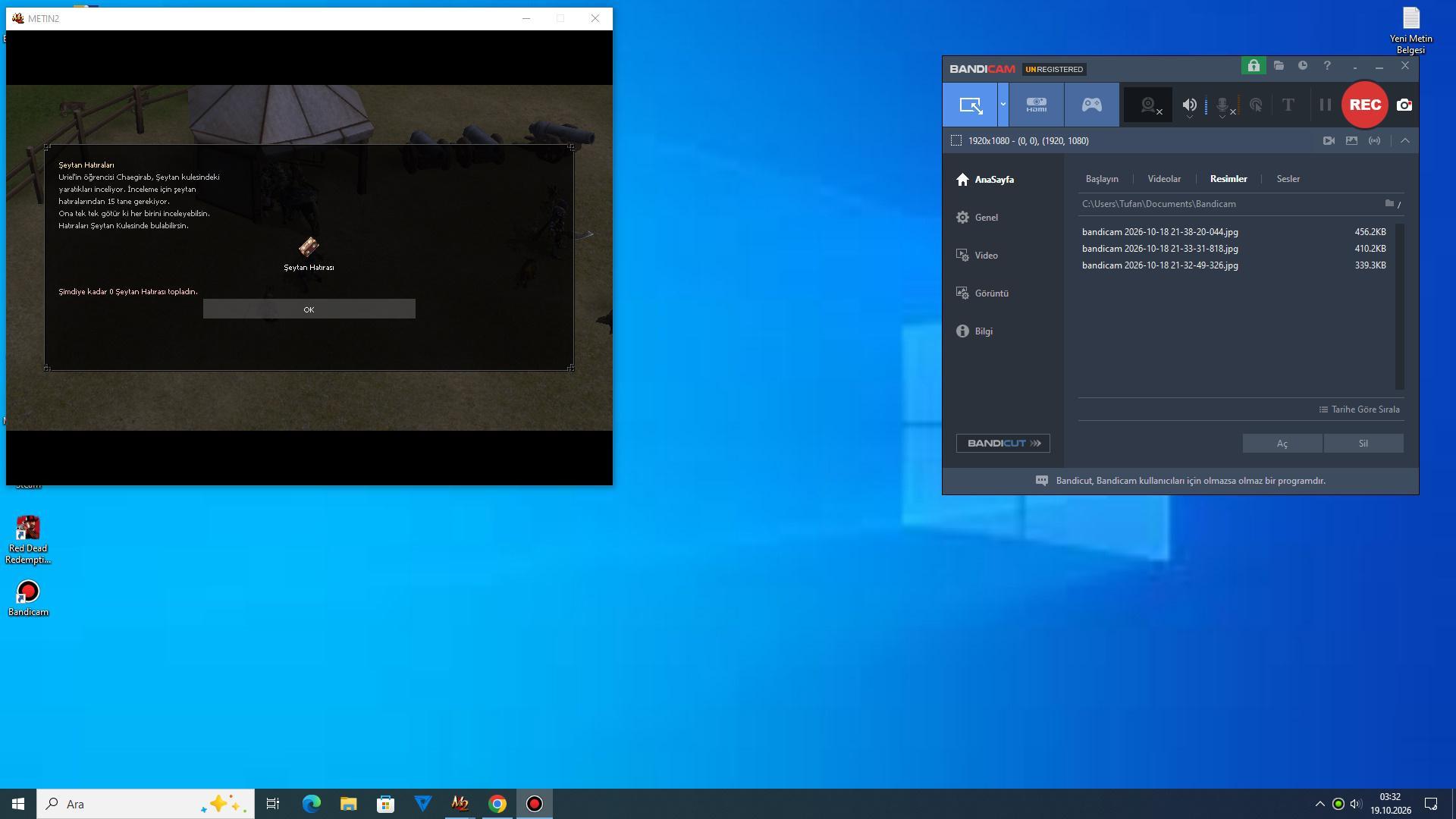Click the live broadcast signal icon
This screenshot has height=819, width=1456.
1374,141
